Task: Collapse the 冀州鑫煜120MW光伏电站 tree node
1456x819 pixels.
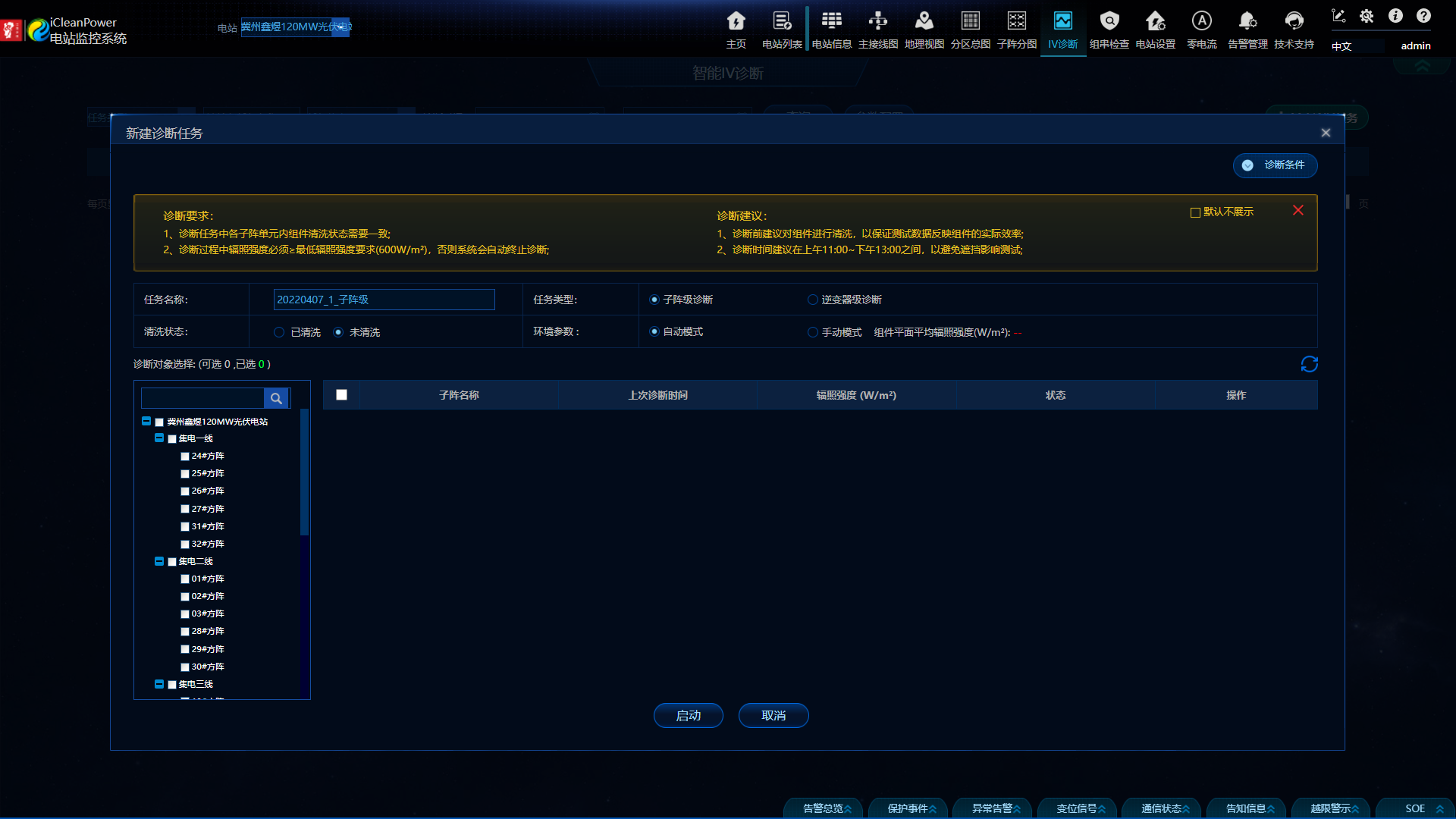Action: 146,421
